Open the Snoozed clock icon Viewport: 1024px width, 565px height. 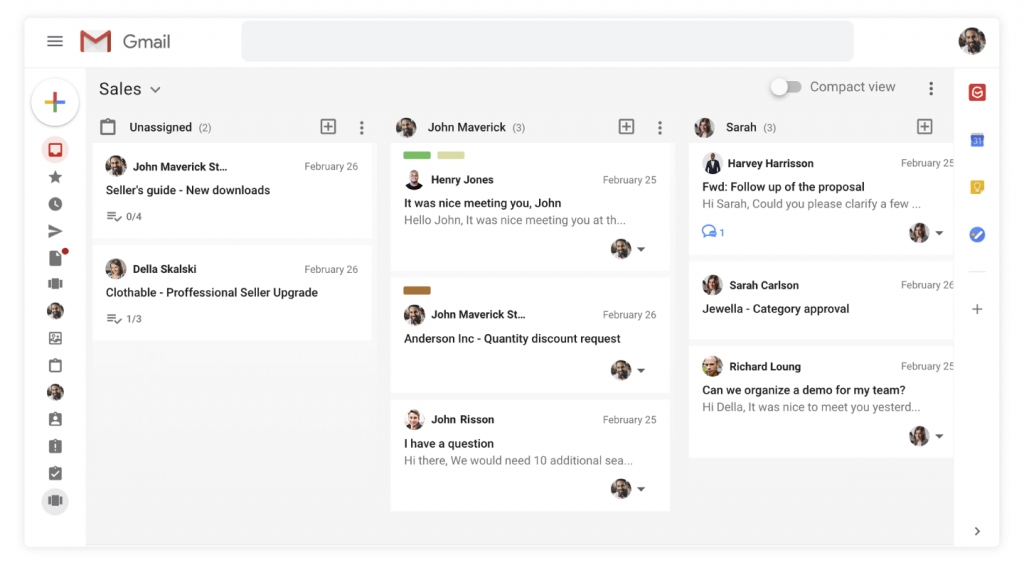(56, 204)
